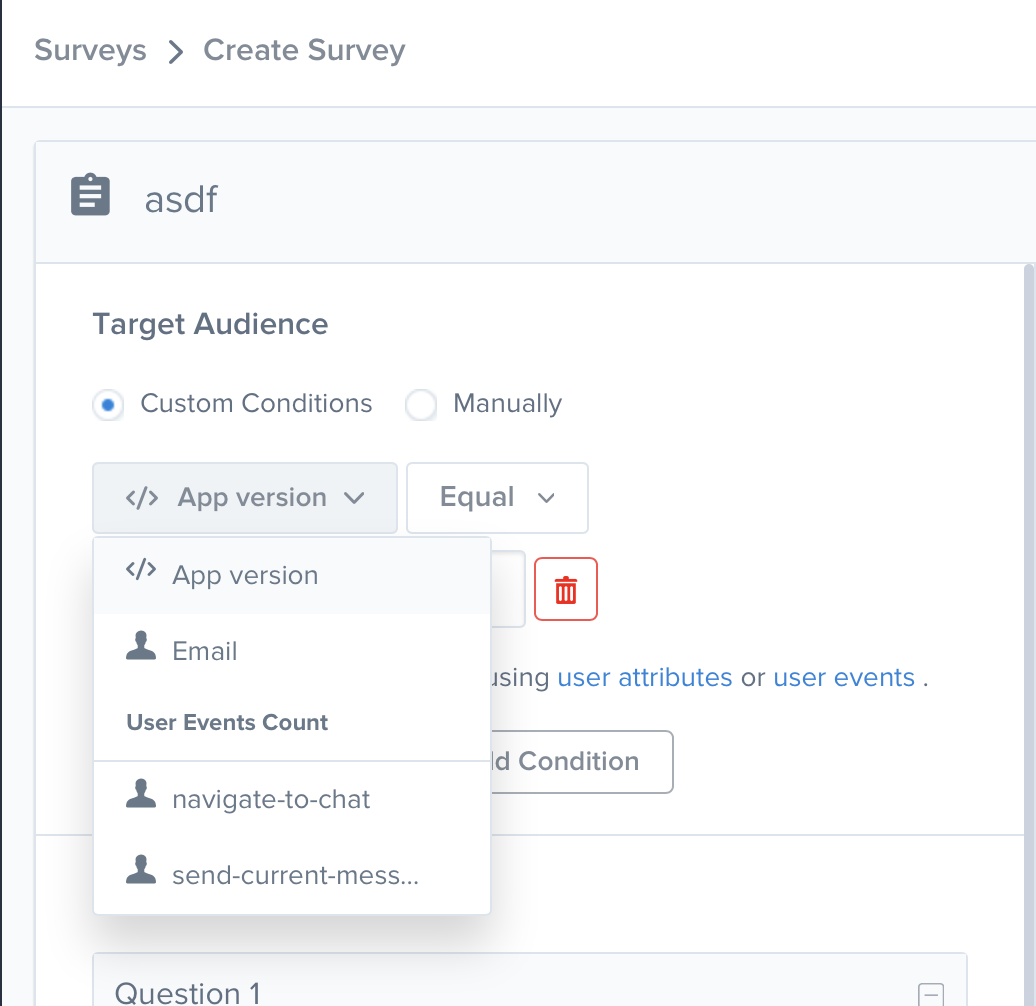Viewport: 1036px width, 1006px height.
Task: Open the user events link
Action: tap(844, 677)
